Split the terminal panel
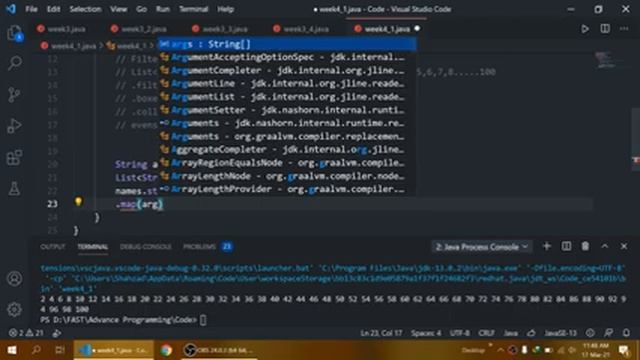640x360 pixels. [x=566, y=247]
